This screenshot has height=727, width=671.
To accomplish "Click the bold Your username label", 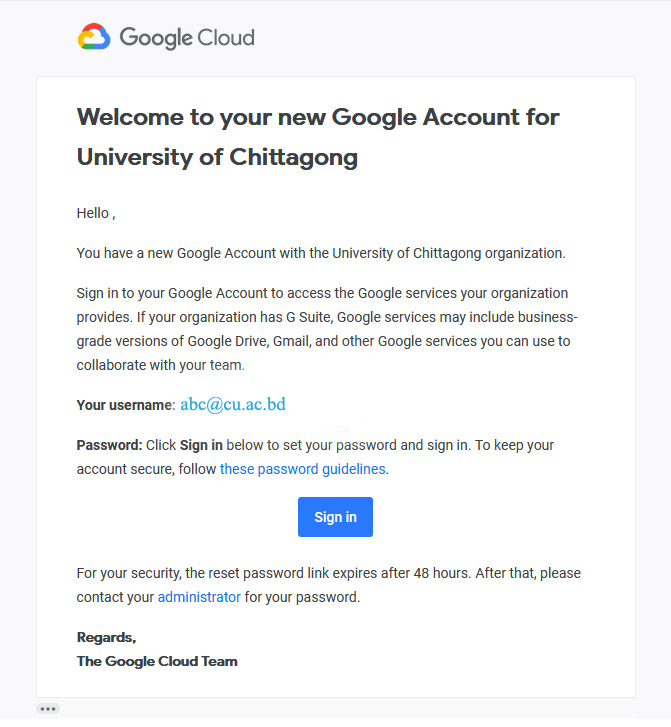I will click(125, 405).
